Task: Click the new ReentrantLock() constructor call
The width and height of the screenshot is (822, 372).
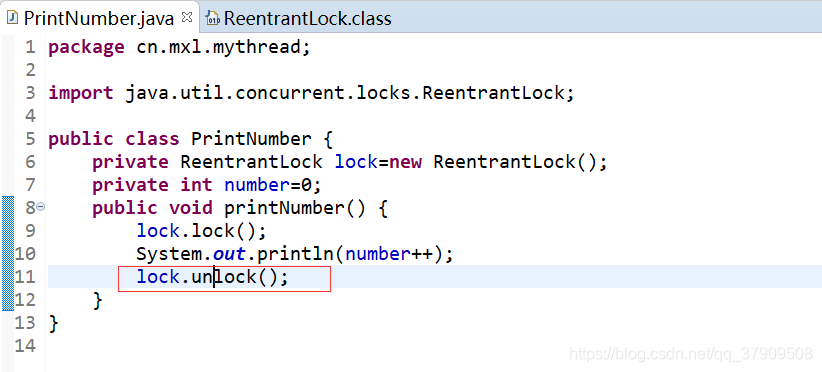Action: click(x=497, y=162)
